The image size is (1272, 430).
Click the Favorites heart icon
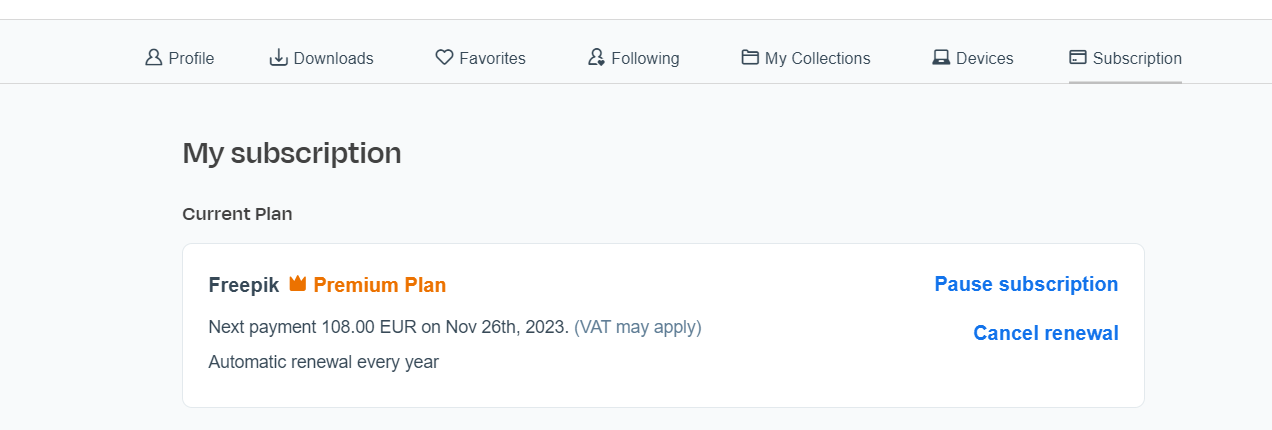tap(445, 58)
